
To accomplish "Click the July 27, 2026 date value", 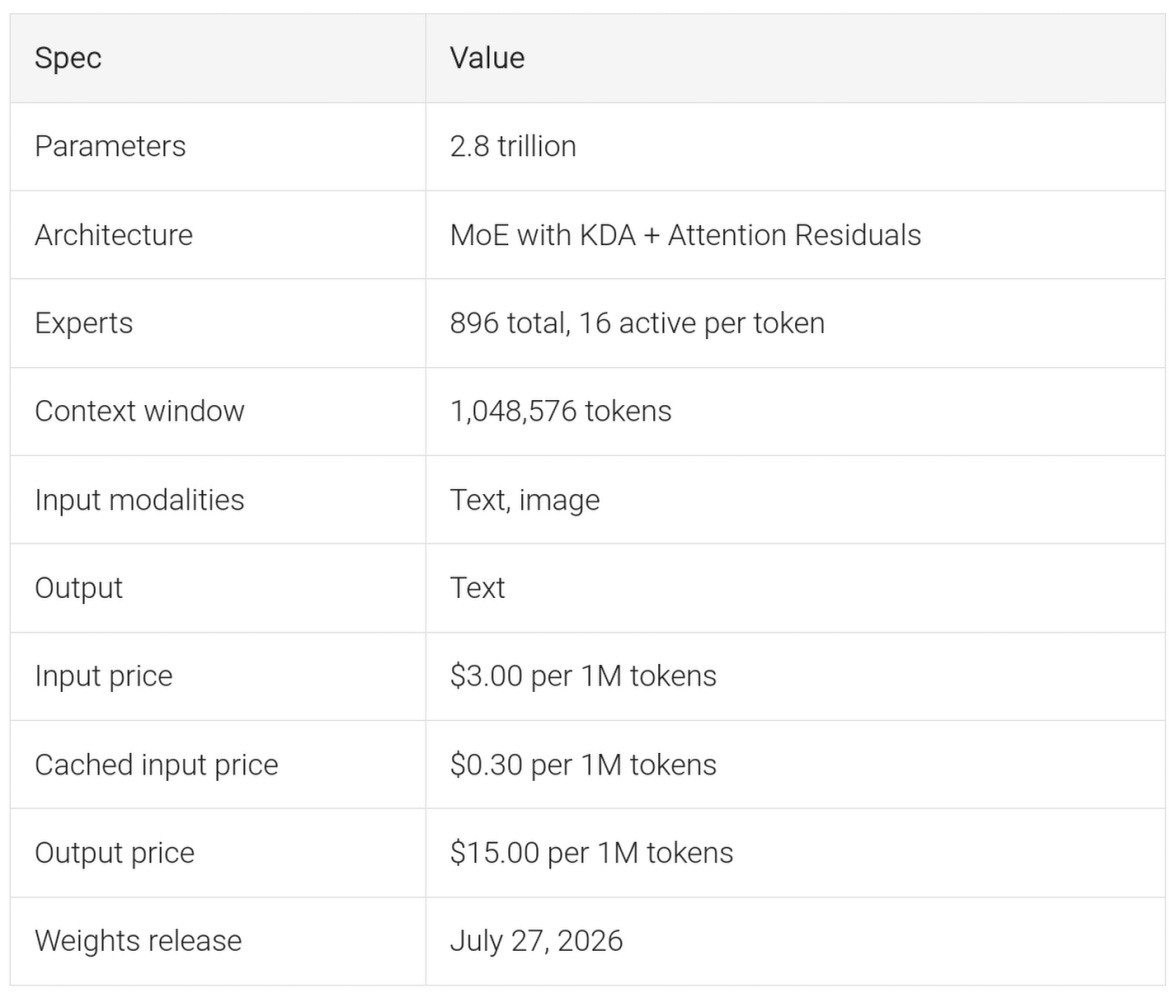I will [x=536, y=940].
